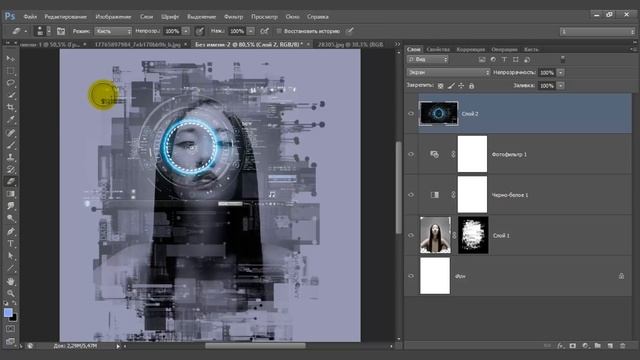Create new adjustment layer icon
This screenshot has width=640, height=360.
click(585, 346)
